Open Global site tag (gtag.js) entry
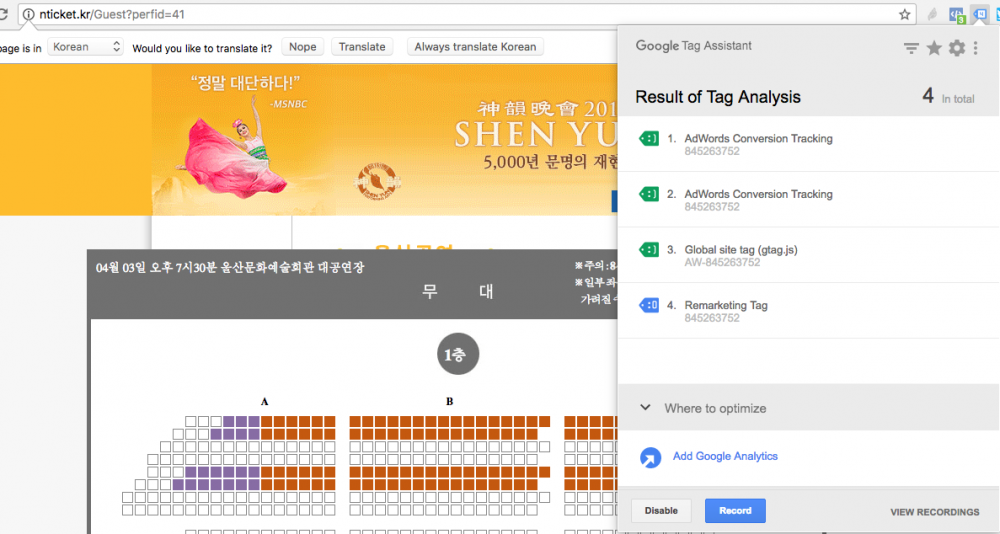 (x=809, y=255)
